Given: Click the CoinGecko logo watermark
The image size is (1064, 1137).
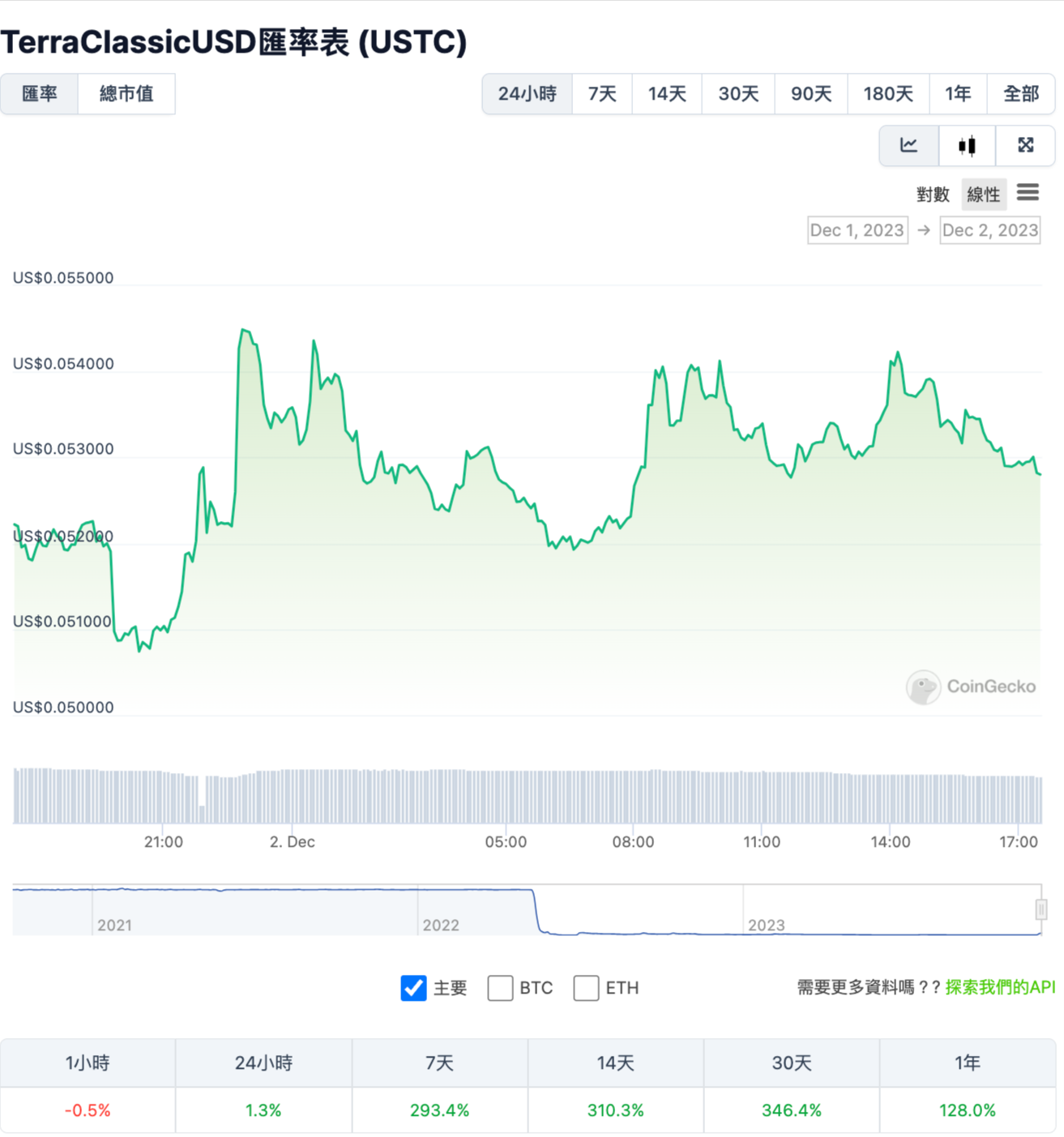Looking at the screenshot, I should click(971, 687).
